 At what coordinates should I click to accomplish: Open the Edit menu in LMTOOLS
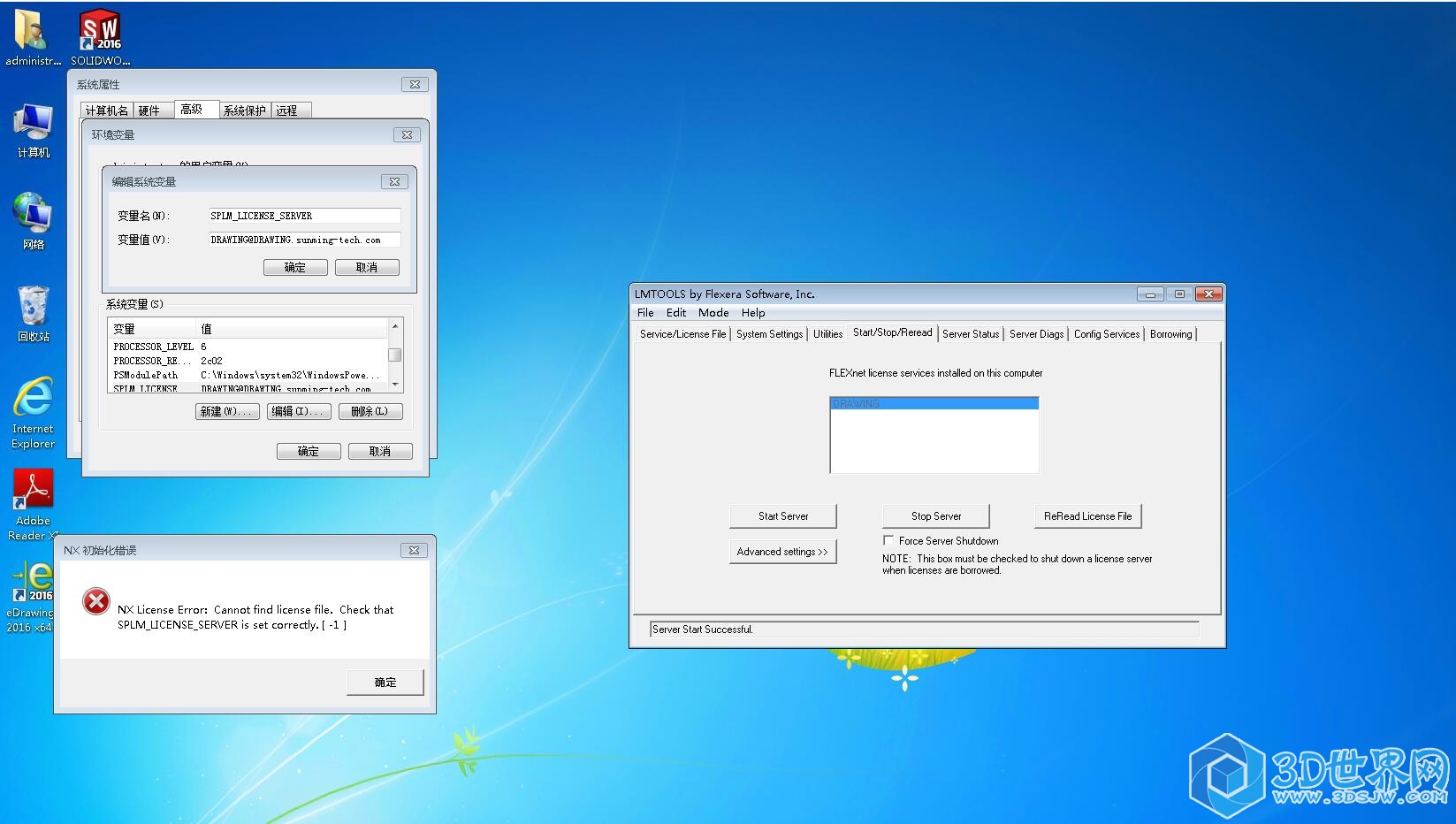tap(676, 313)
